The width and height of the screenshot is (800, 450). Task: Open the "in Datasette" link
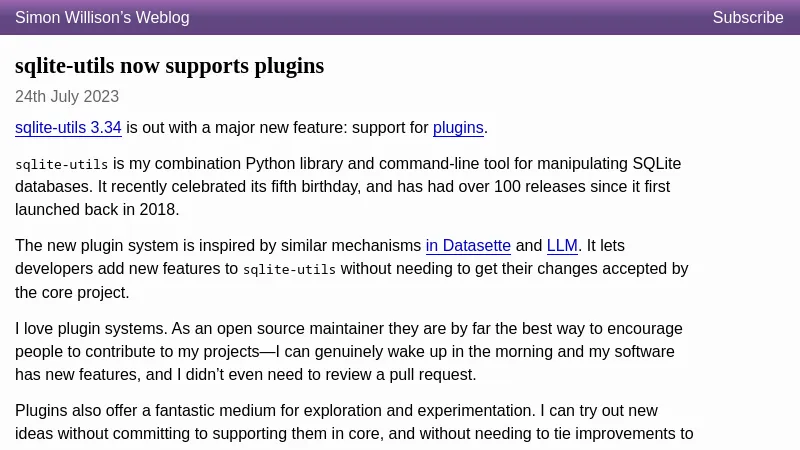coord(468,246)
